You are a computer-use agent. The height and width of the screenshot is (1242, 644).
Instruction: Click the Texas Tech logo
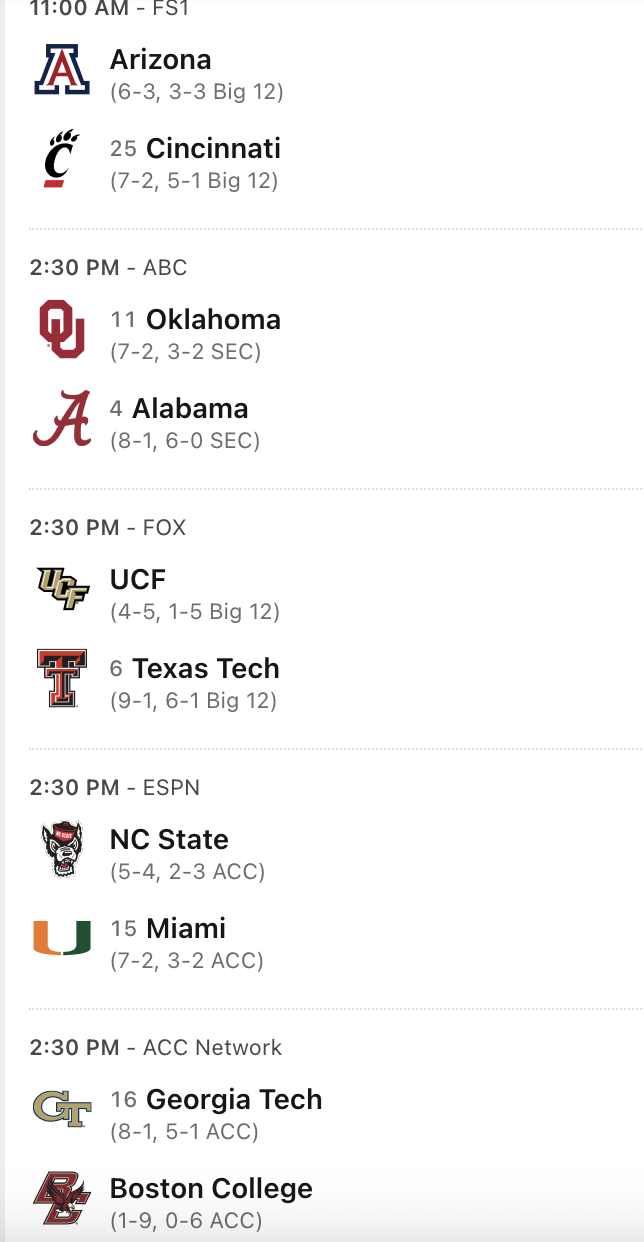tap(62, 678)
